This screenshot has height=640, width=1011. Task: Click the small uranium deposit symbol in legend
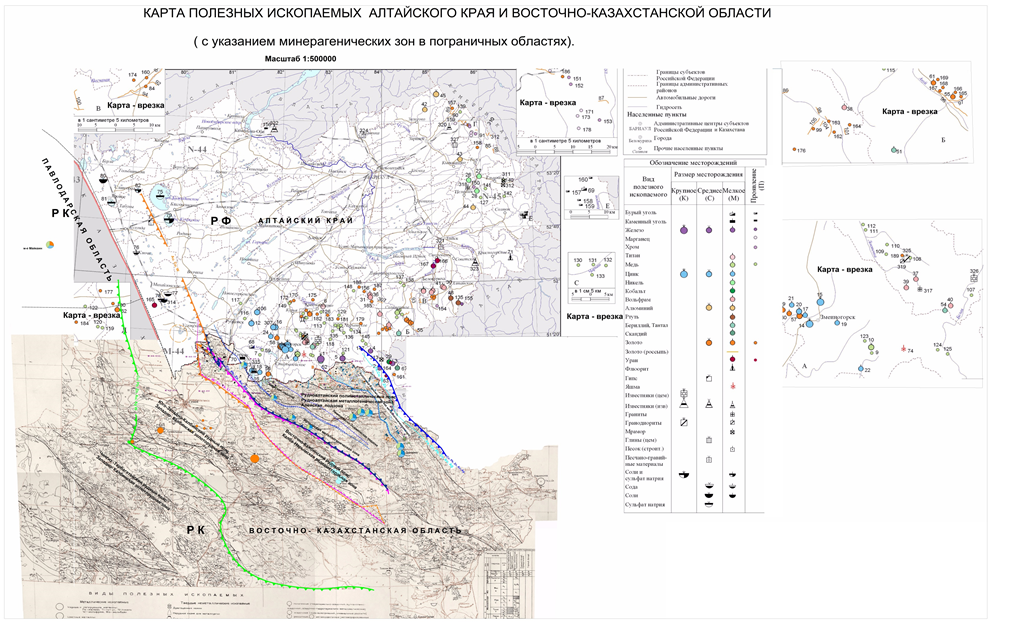pyautogui.click(x=733, y=359)
